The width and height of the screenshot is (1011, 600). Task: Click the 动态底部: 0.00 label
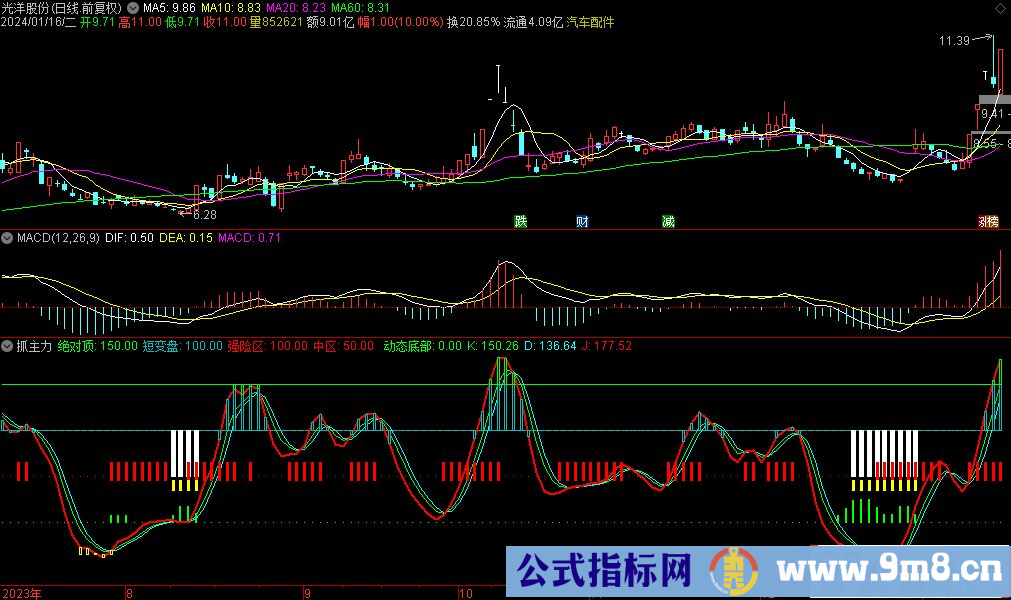coord(423,346)
